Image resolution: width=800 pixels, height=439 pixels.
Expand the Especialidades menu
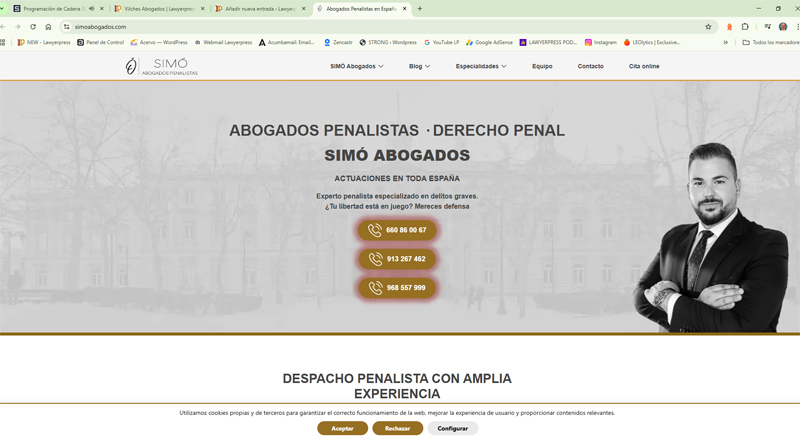[481, 66]
